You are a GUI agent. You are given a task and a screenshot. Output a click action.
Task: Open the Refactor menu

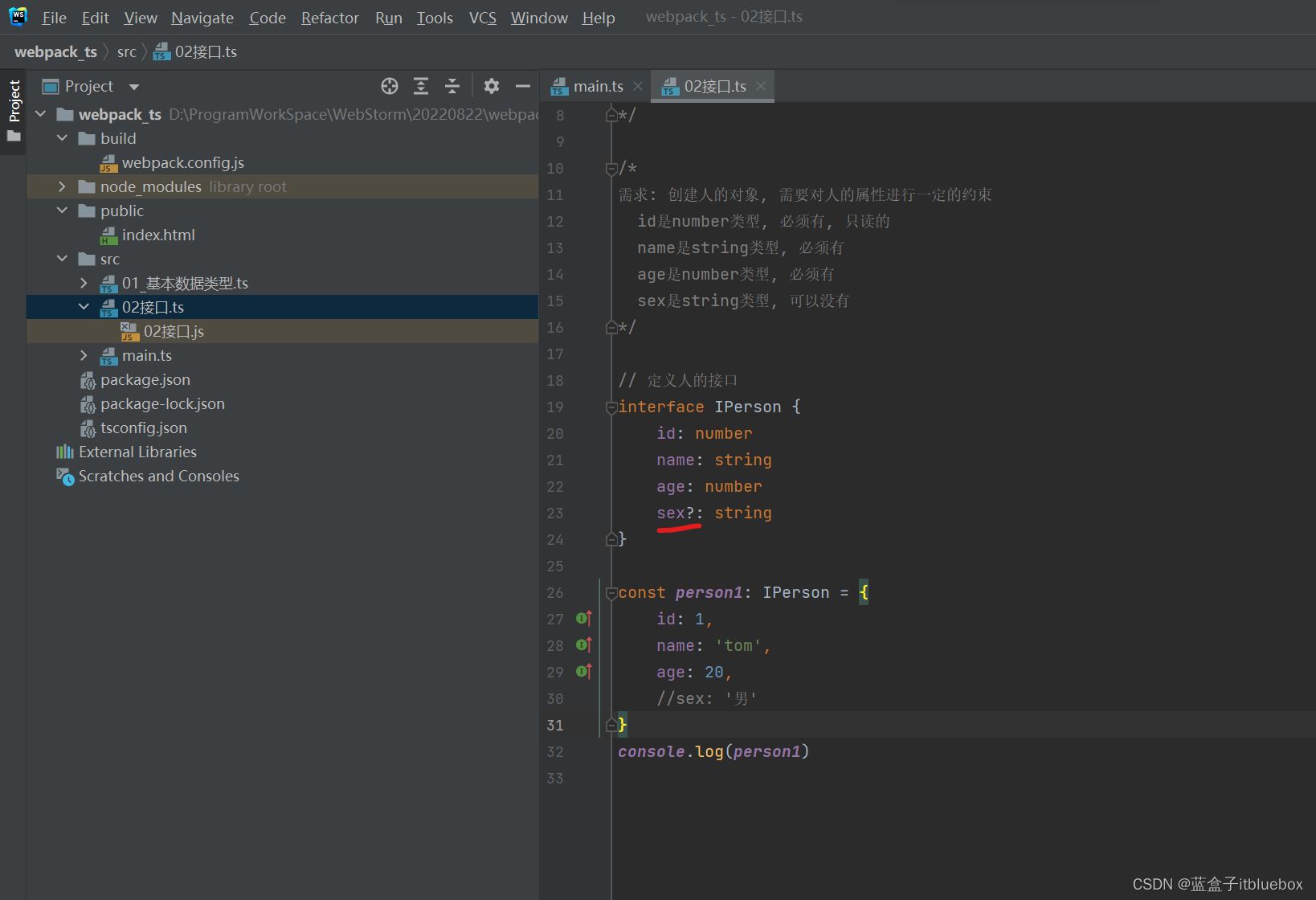coord(329,18)
